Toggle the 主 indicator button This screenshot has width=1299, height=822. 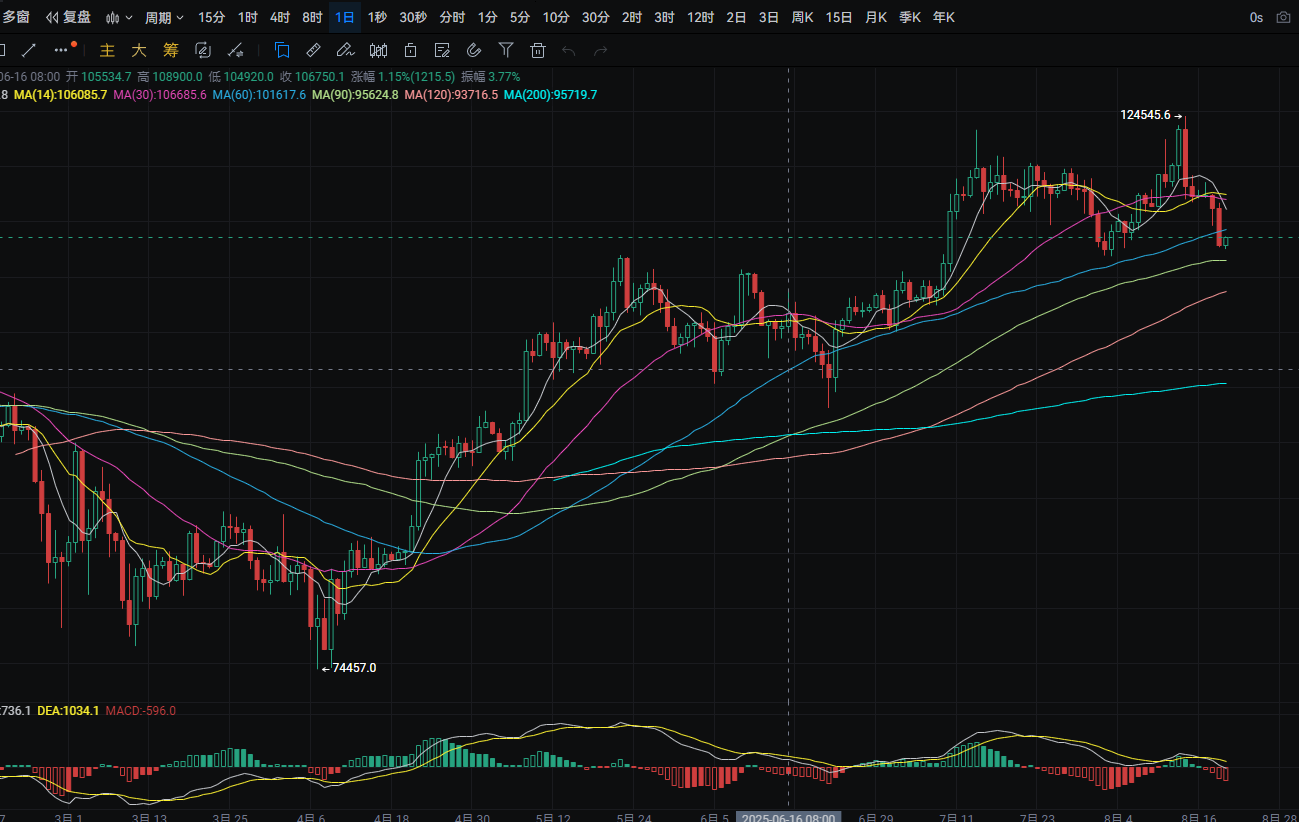[x=108, y=50]
